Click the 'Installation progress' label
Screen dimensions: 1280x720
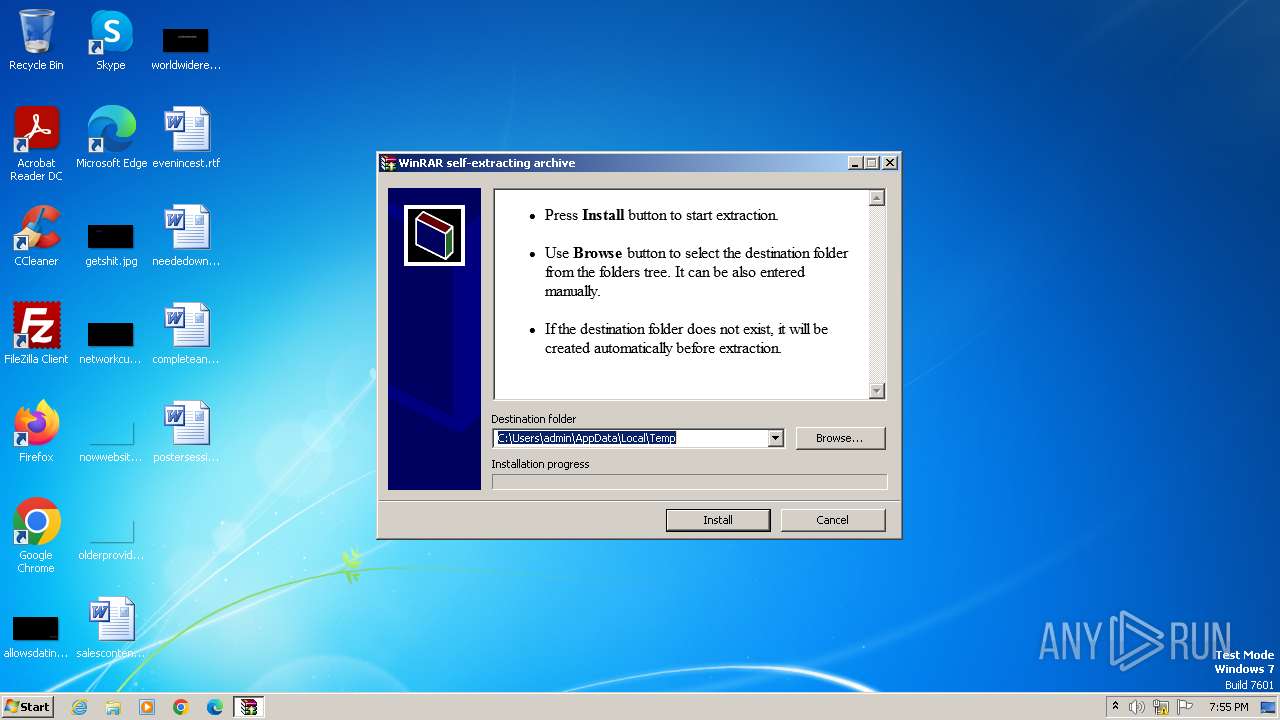tap(540, 464)
